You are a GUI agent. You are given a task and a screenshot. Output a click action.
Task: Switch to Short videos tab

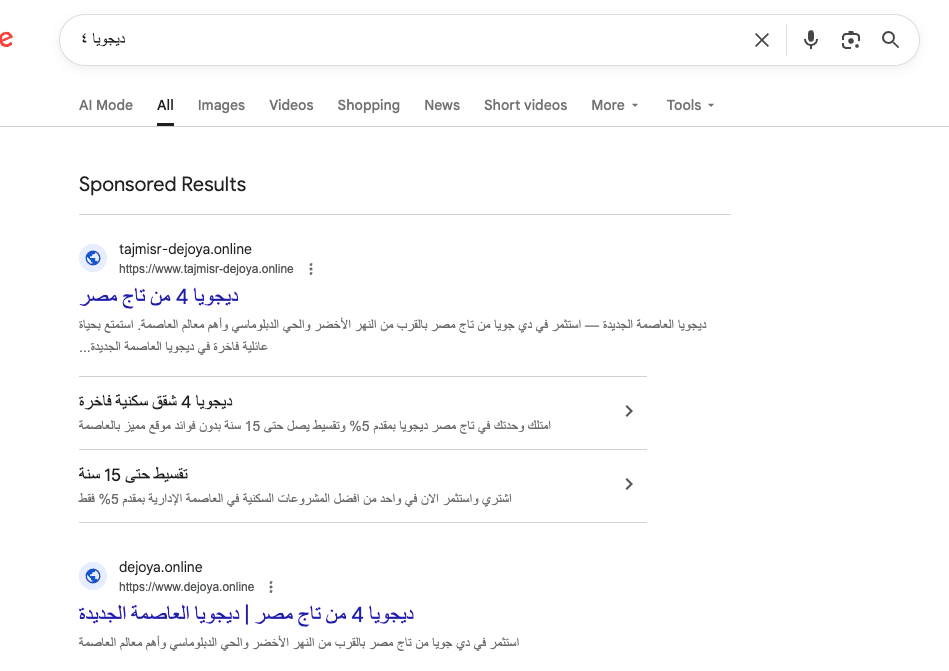click(525, 105)
